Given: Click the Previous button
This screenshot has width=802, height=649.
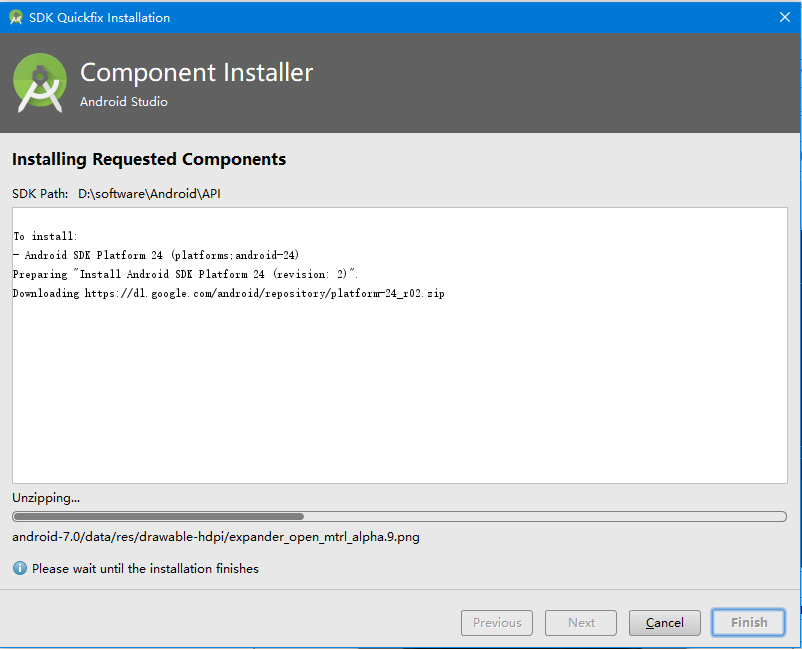Looking at the screenshot, I should 497,623.
